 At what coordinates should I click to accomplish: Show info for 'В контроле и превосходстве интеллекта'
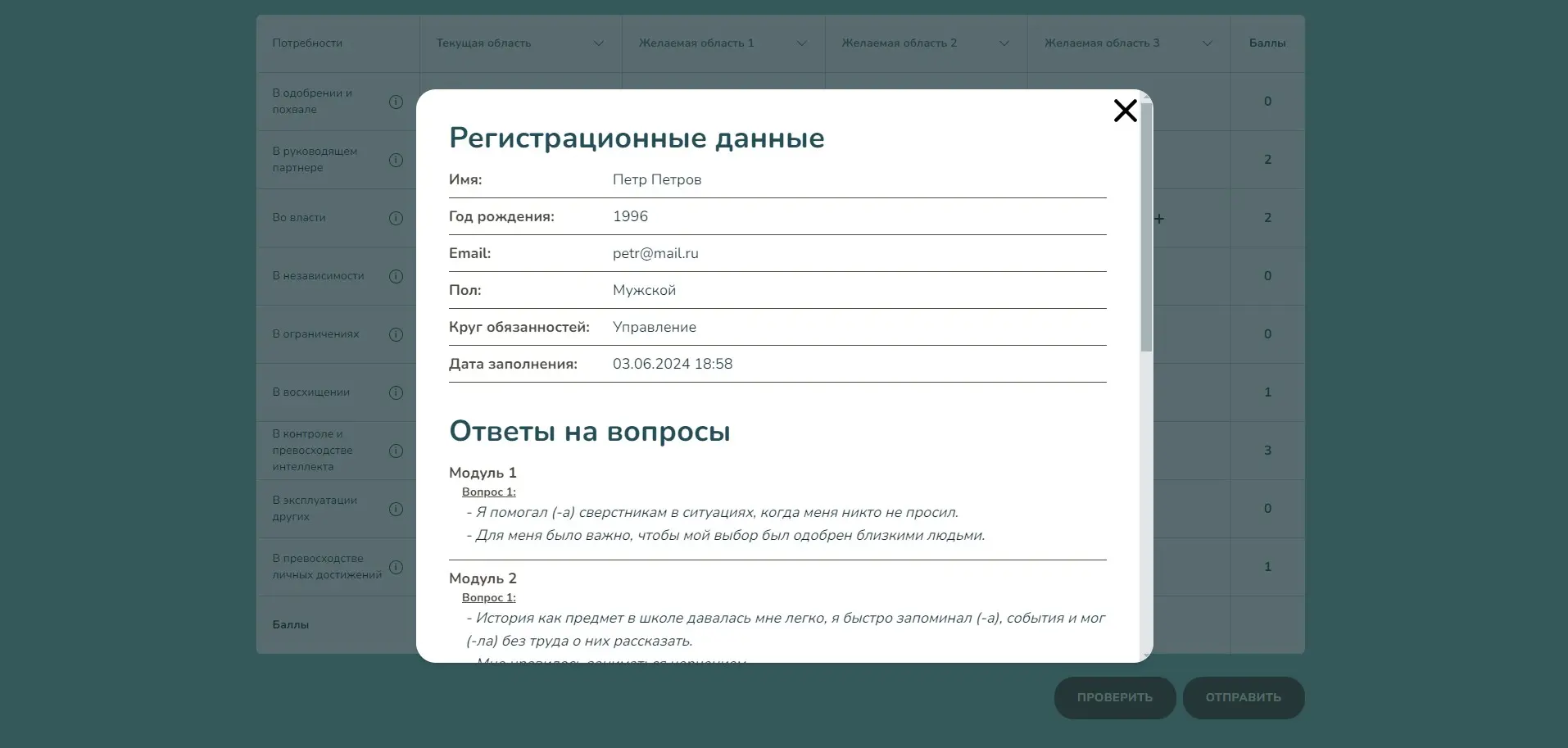coord(396,451)
